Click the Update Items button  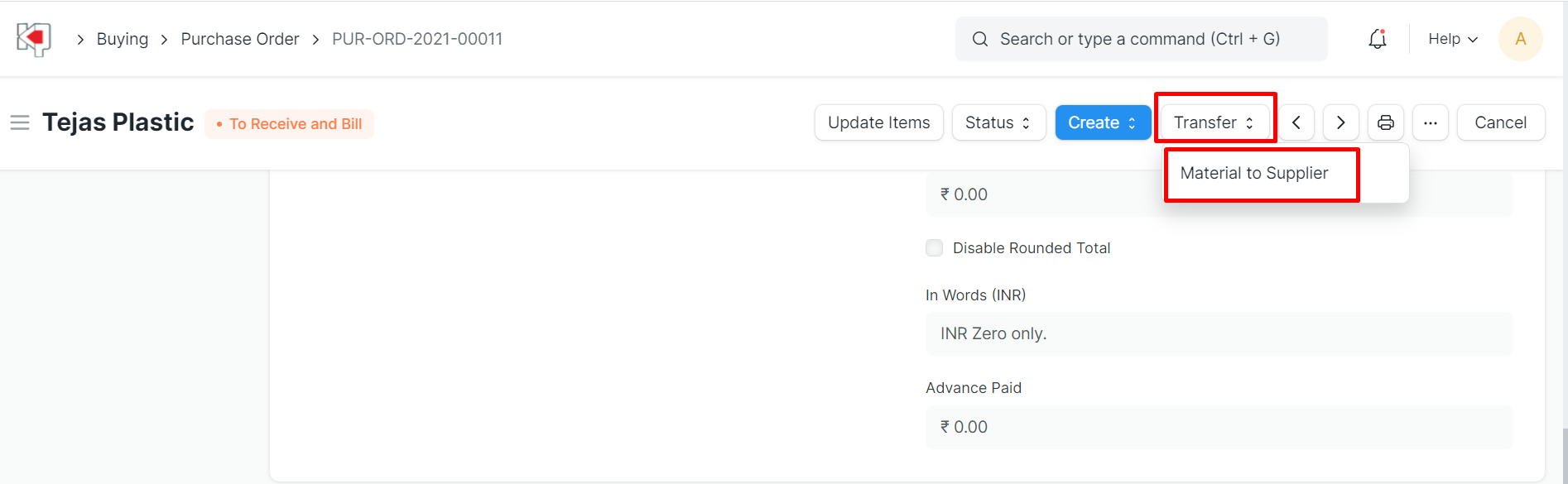coord(878,122)
